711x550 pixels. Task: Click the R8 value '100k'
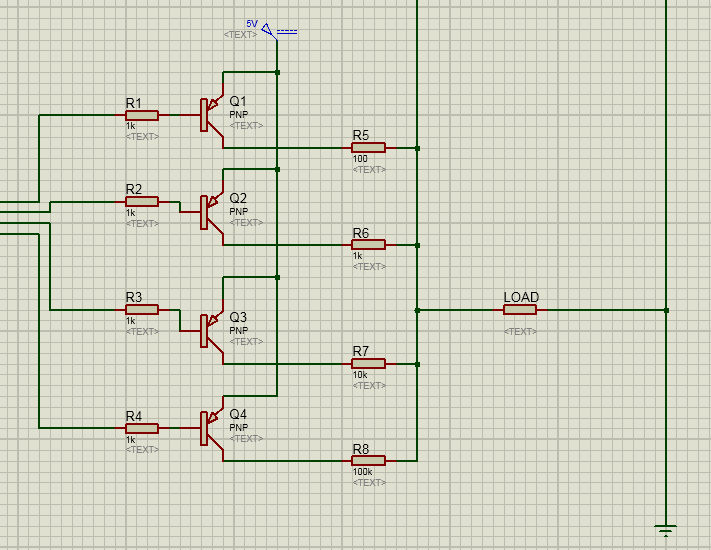(362, 472)
